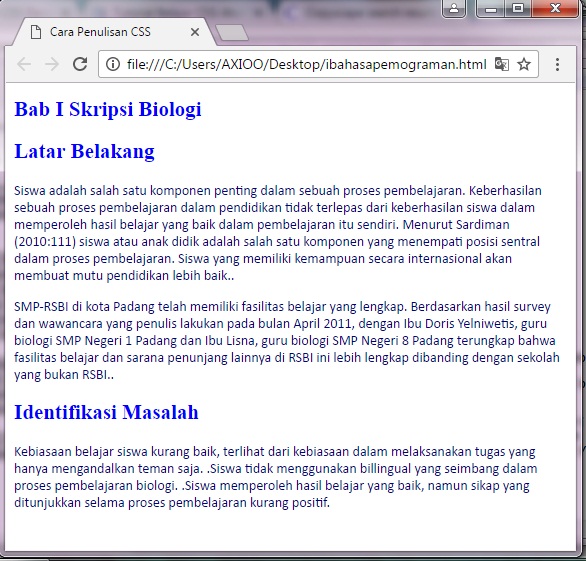Click the words 'membuat mutu pendidikan lebih baik..'

pos(124,276)
